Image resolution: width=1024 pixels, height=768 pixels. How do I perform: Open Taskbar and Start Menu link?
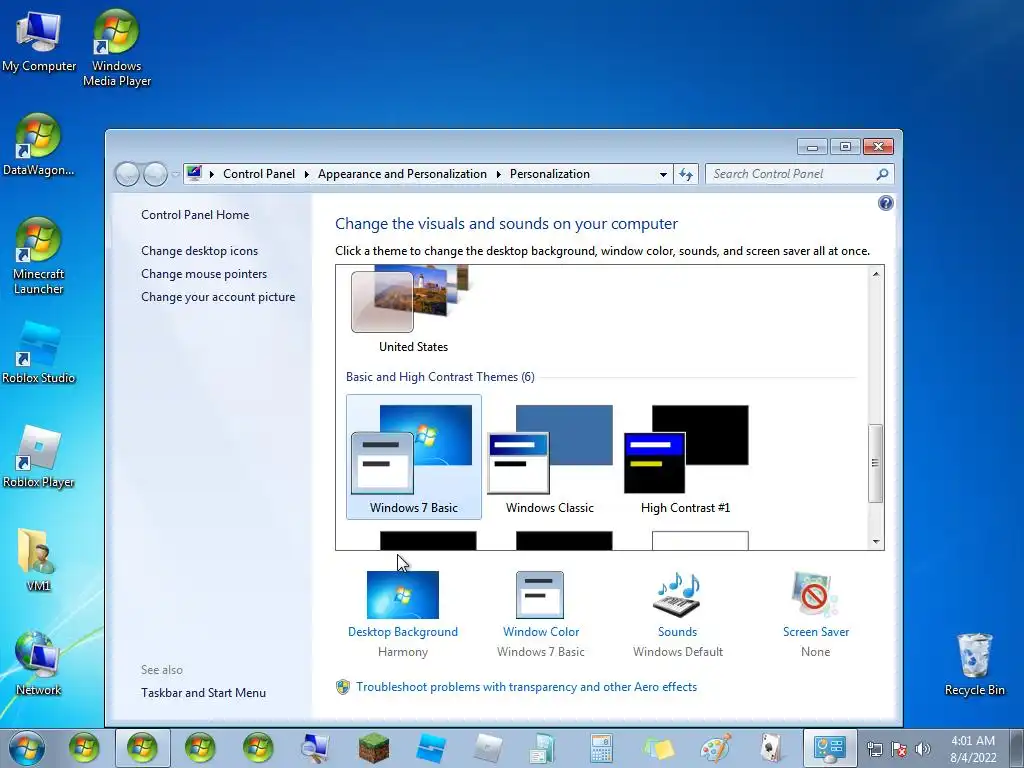pos(203,693)
